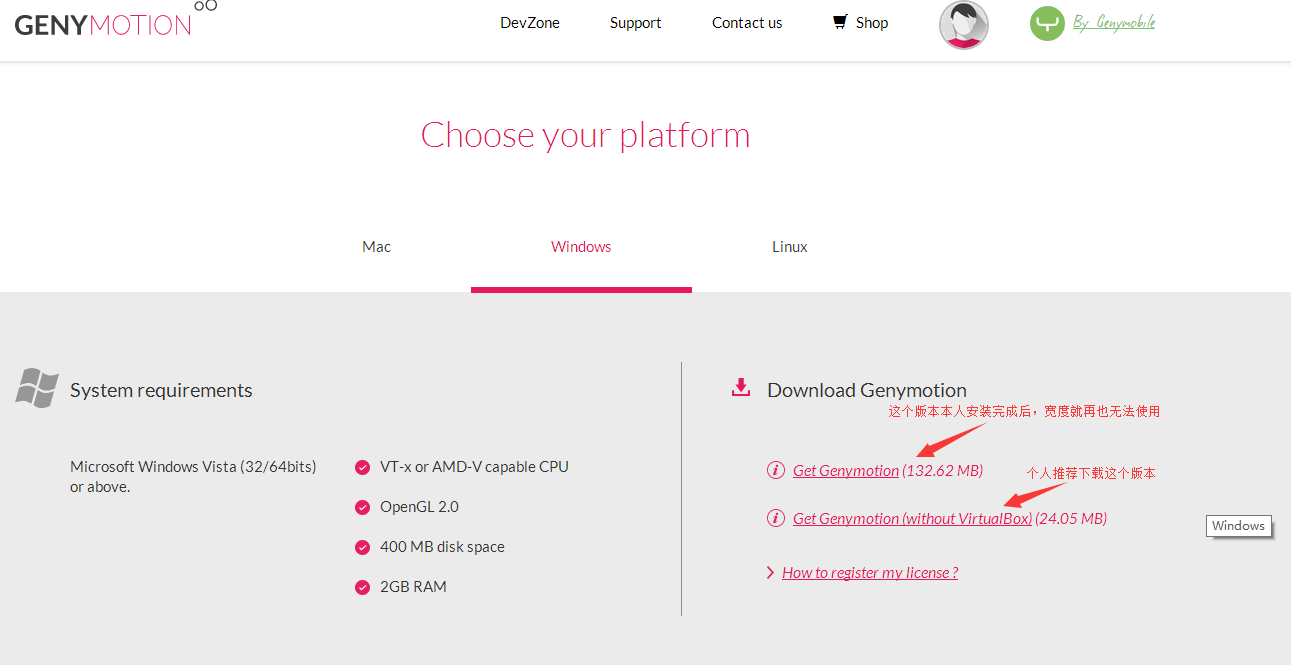Click checkmark next to VT-x or AMD-V CPU

(363, 467)
